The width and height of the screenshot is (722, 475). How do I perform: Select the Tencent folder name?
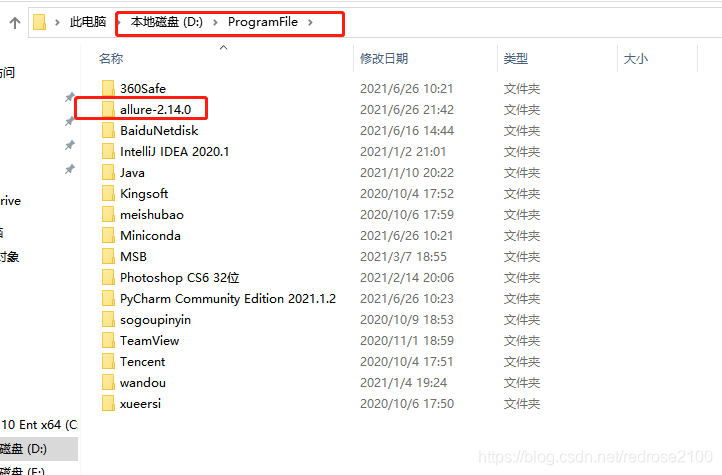click(x=143, y=362)
